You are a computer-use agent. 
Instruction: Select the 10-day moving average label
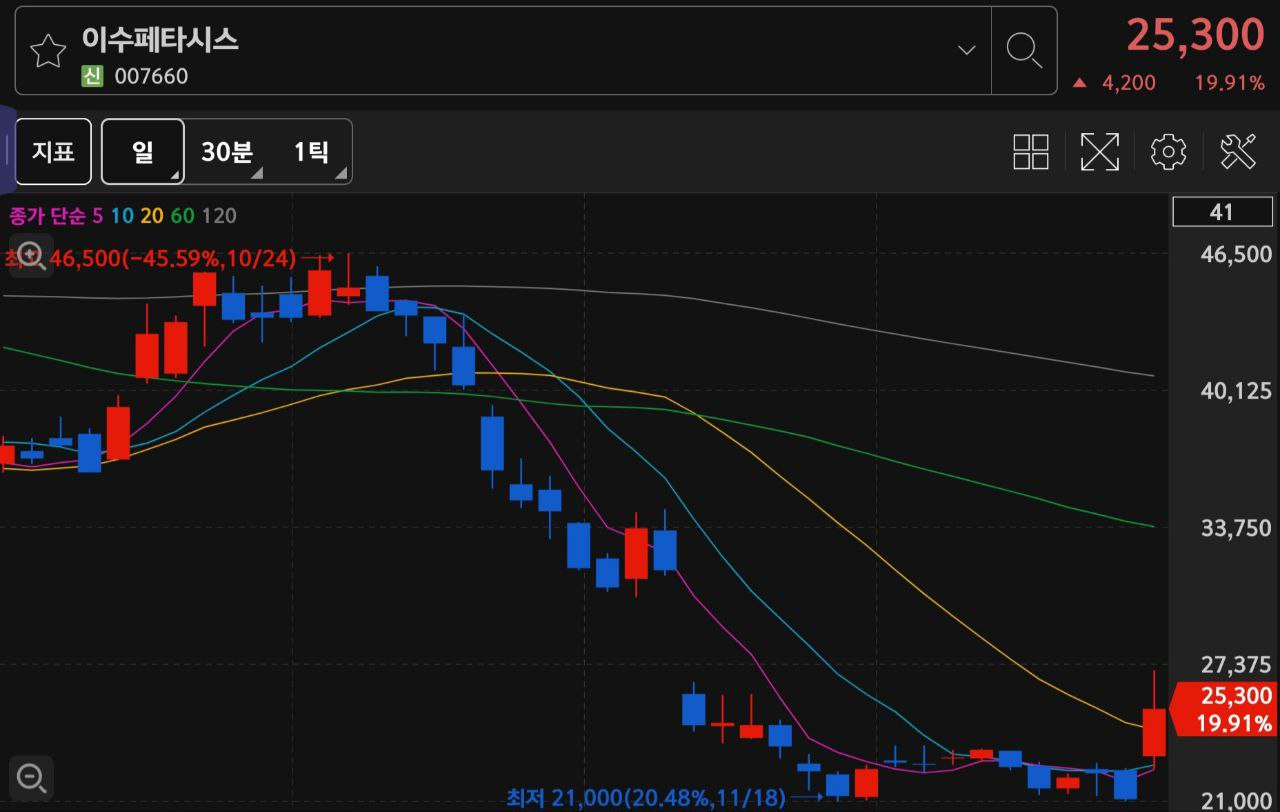point(122,215)
